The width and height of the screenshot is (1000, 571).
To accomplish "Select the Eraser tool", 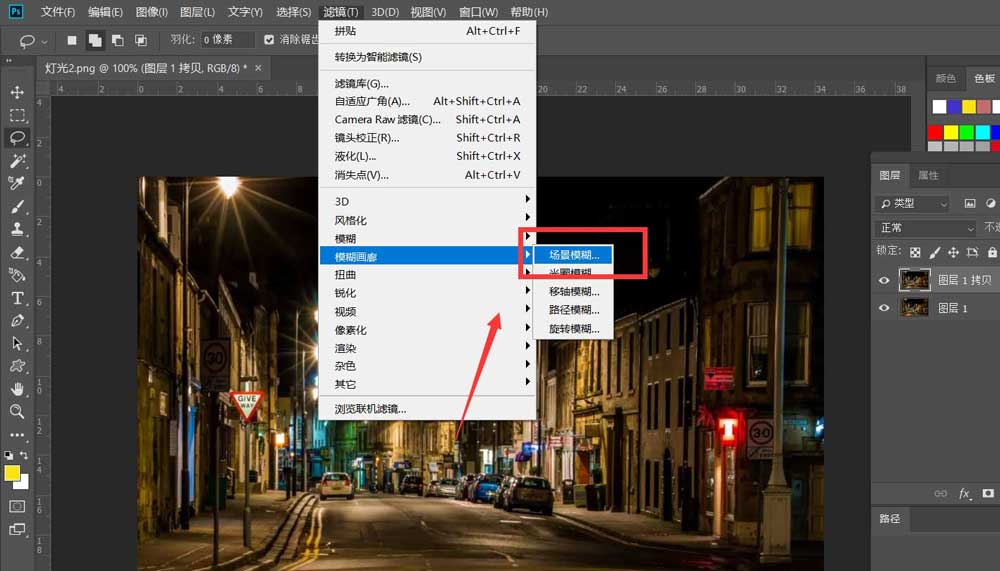I will click(x=17, y=253).
